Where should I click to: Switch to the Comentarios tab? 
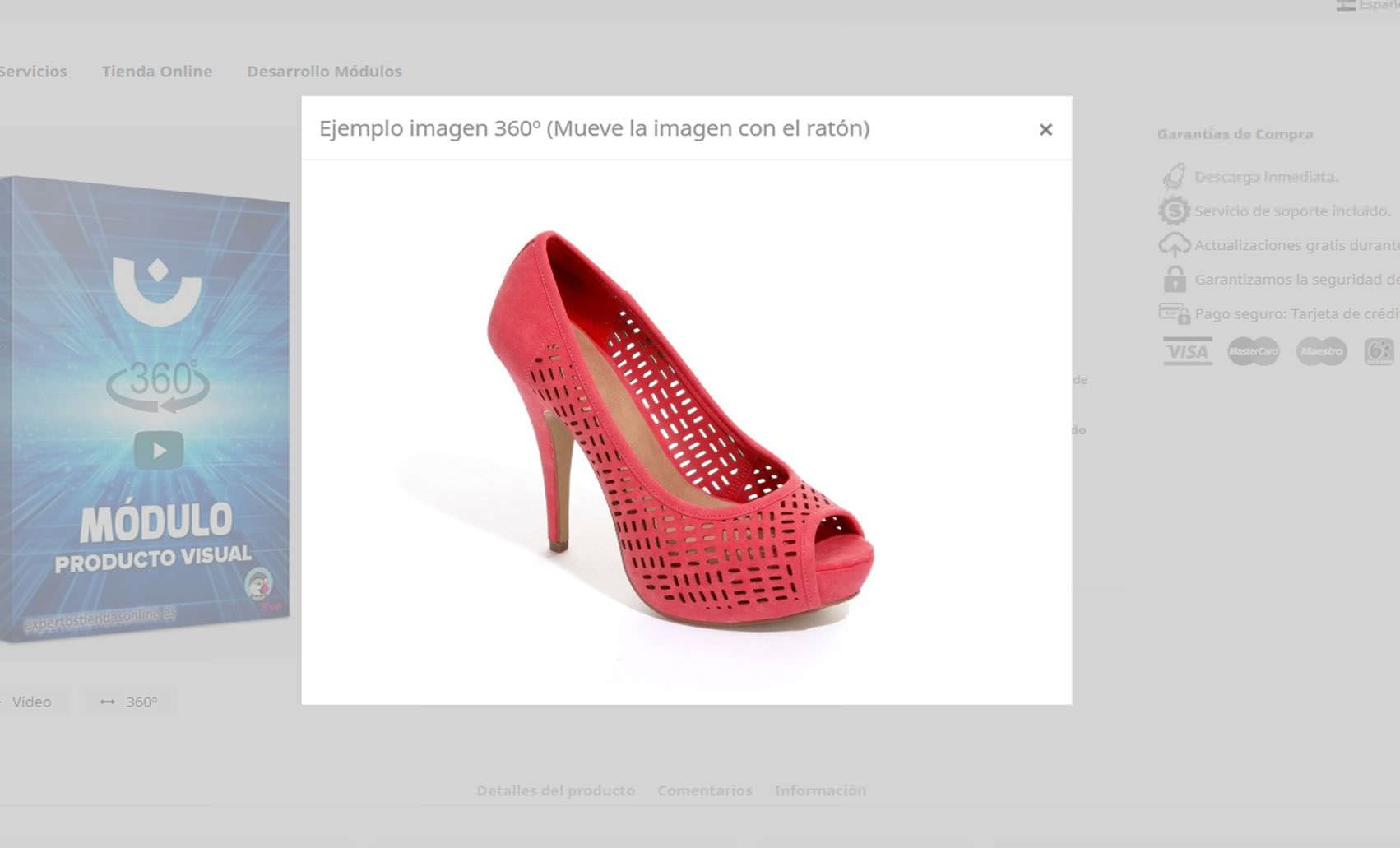click(x=704, y=790)
